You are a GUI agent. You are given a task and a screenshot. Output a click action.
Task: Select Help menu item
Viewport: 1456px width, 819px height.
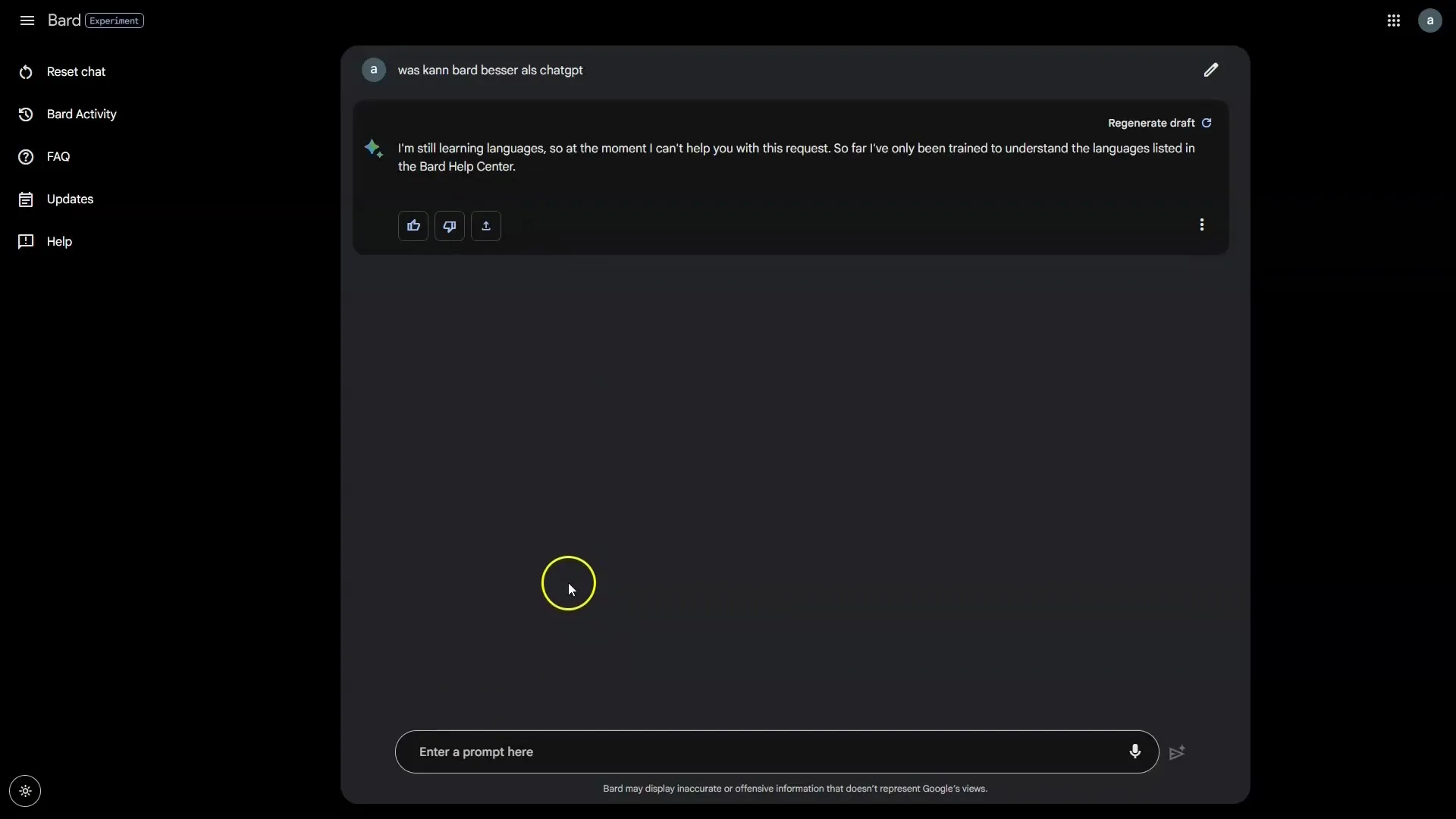[59, 243]
